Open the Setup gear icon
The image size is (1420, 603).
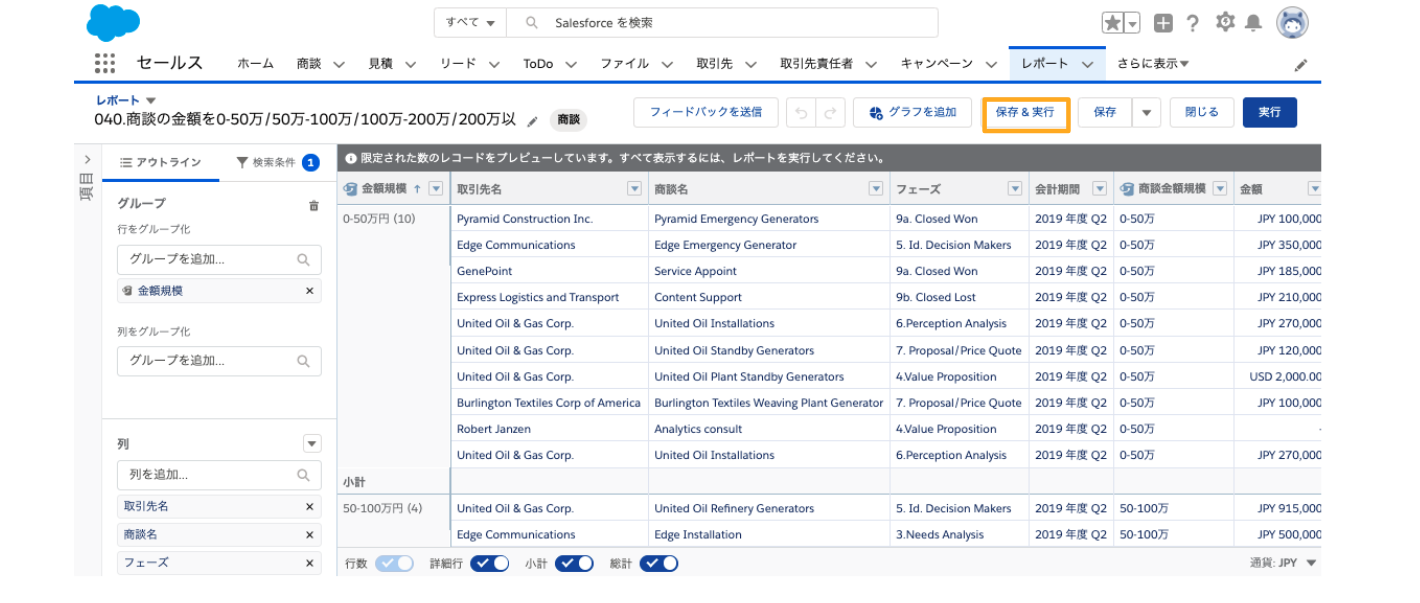tap(1226, 21)
